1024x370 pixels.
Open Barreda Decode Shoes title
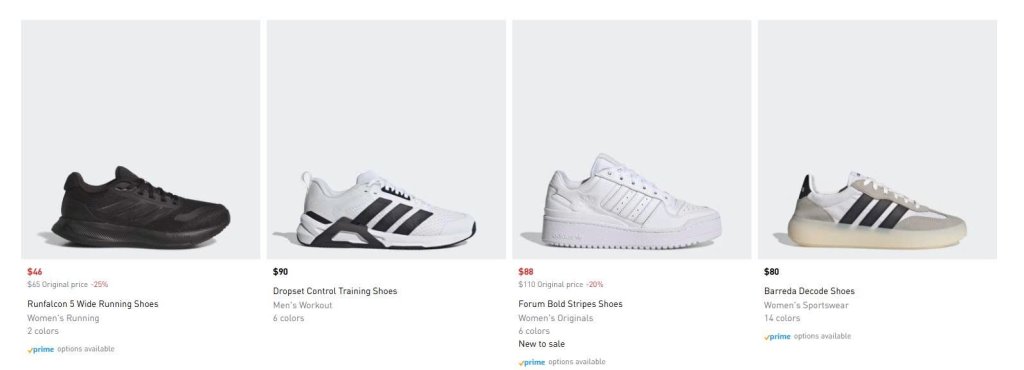click(809, 291)
